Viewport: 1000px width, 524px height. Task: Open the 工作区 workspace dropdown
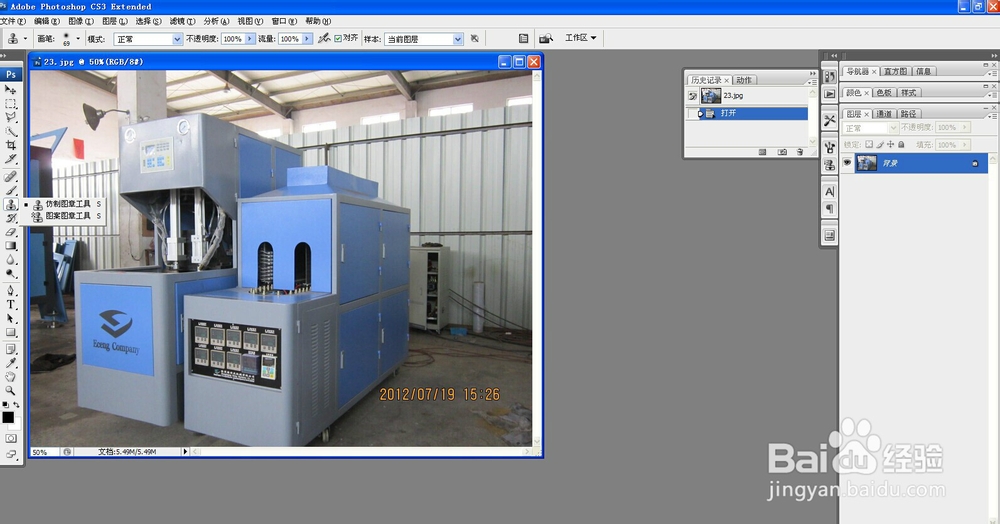[x=580, y=38]
